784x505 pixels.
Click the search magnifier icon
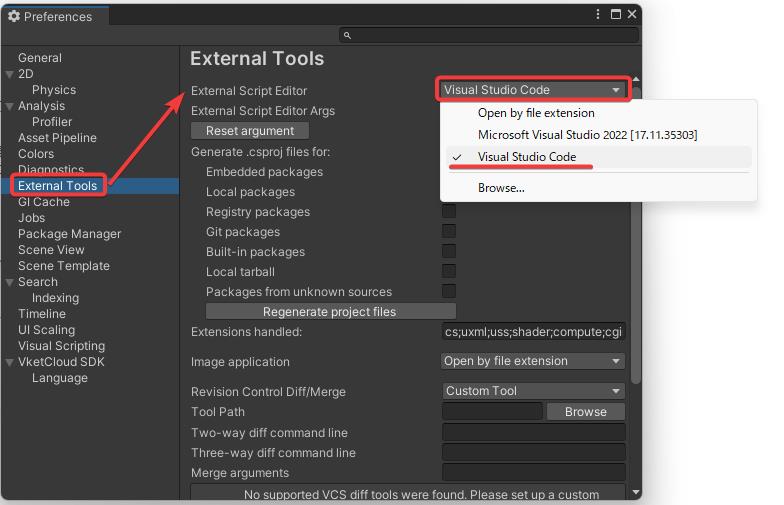click(347, 35)
